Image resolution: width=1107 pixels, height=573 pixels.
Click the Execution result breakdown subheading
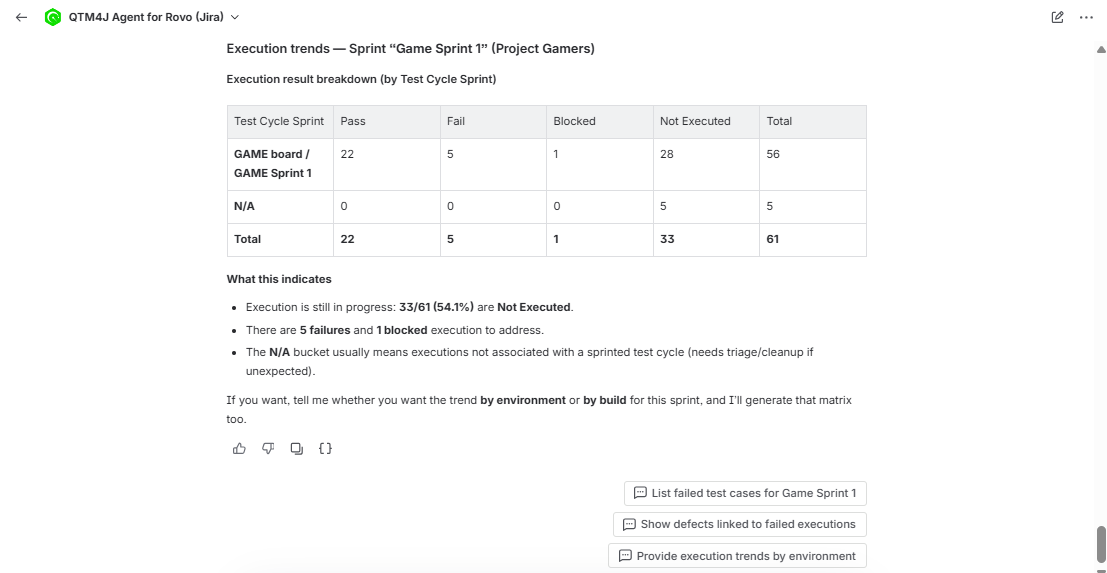(x=361, y=79)
